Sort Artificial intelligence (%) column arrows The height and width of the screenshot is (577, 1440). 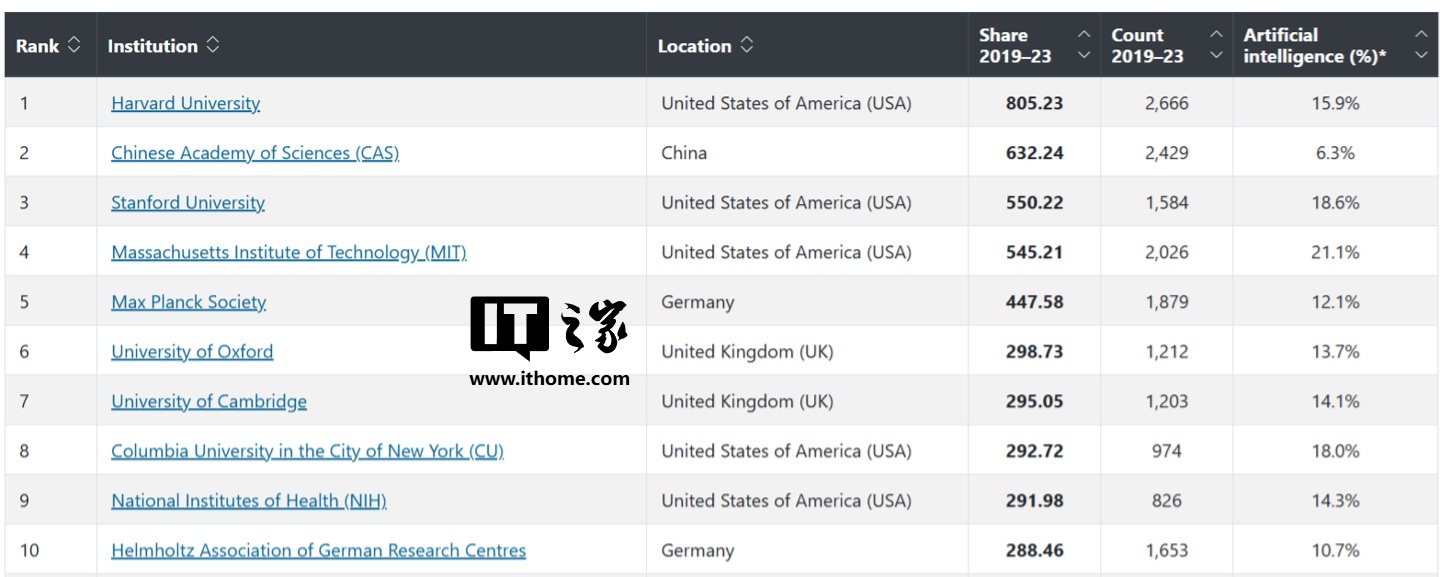pos(1421,45)
